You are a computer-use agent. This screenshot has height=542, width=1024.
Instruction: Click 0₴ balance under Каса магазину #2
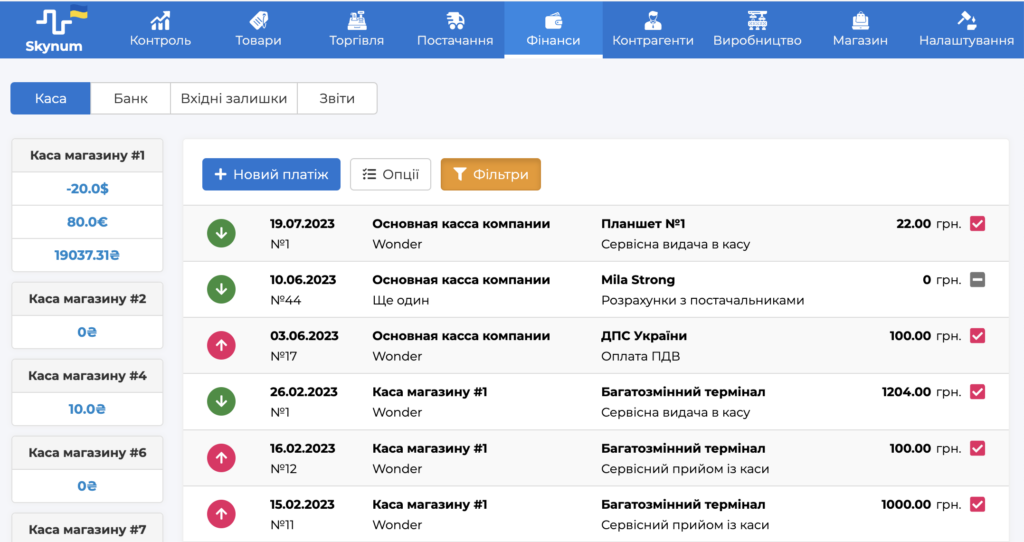[x=88, y=332]
